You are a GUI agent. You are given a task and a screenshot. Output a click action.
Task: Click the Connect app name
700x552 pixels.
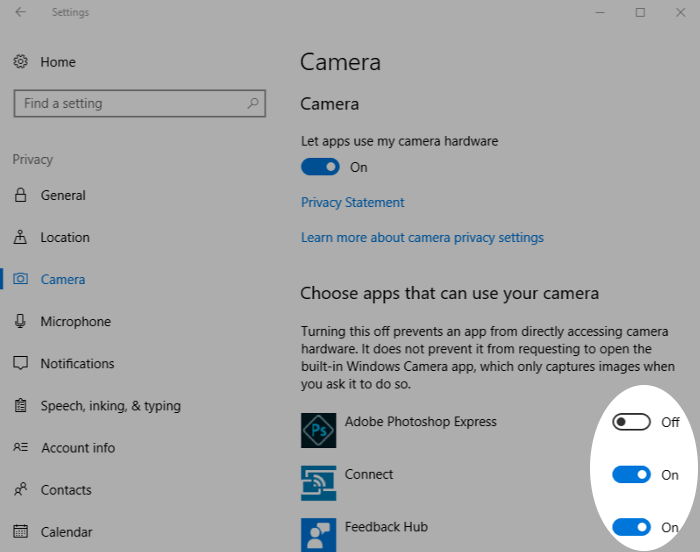369,474
